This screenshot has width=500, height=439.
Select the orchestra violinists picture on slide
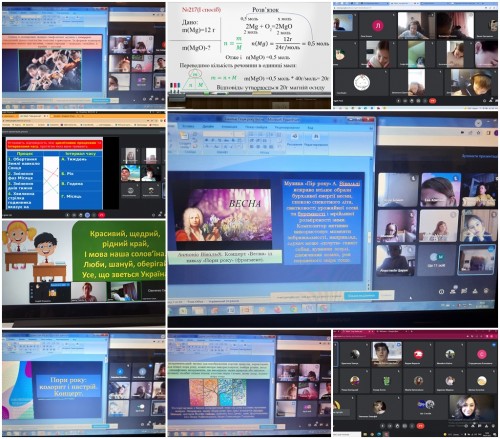click(50, 70)
